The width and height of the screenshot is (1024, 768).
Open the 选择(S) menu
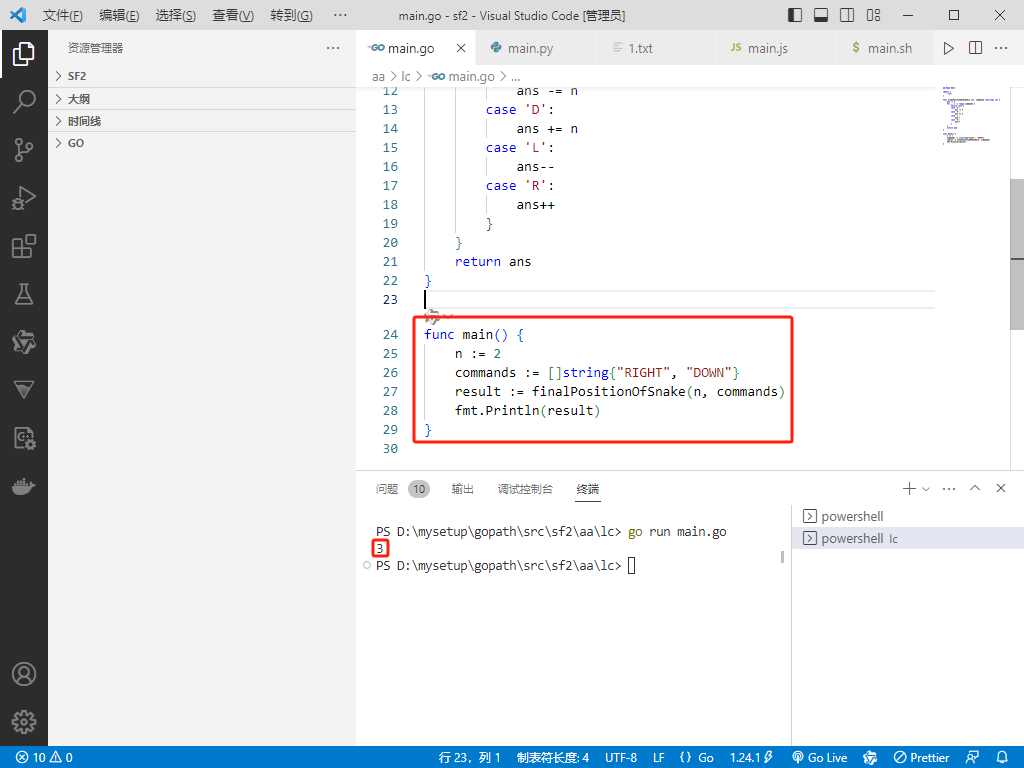click(x=176, y=15)
